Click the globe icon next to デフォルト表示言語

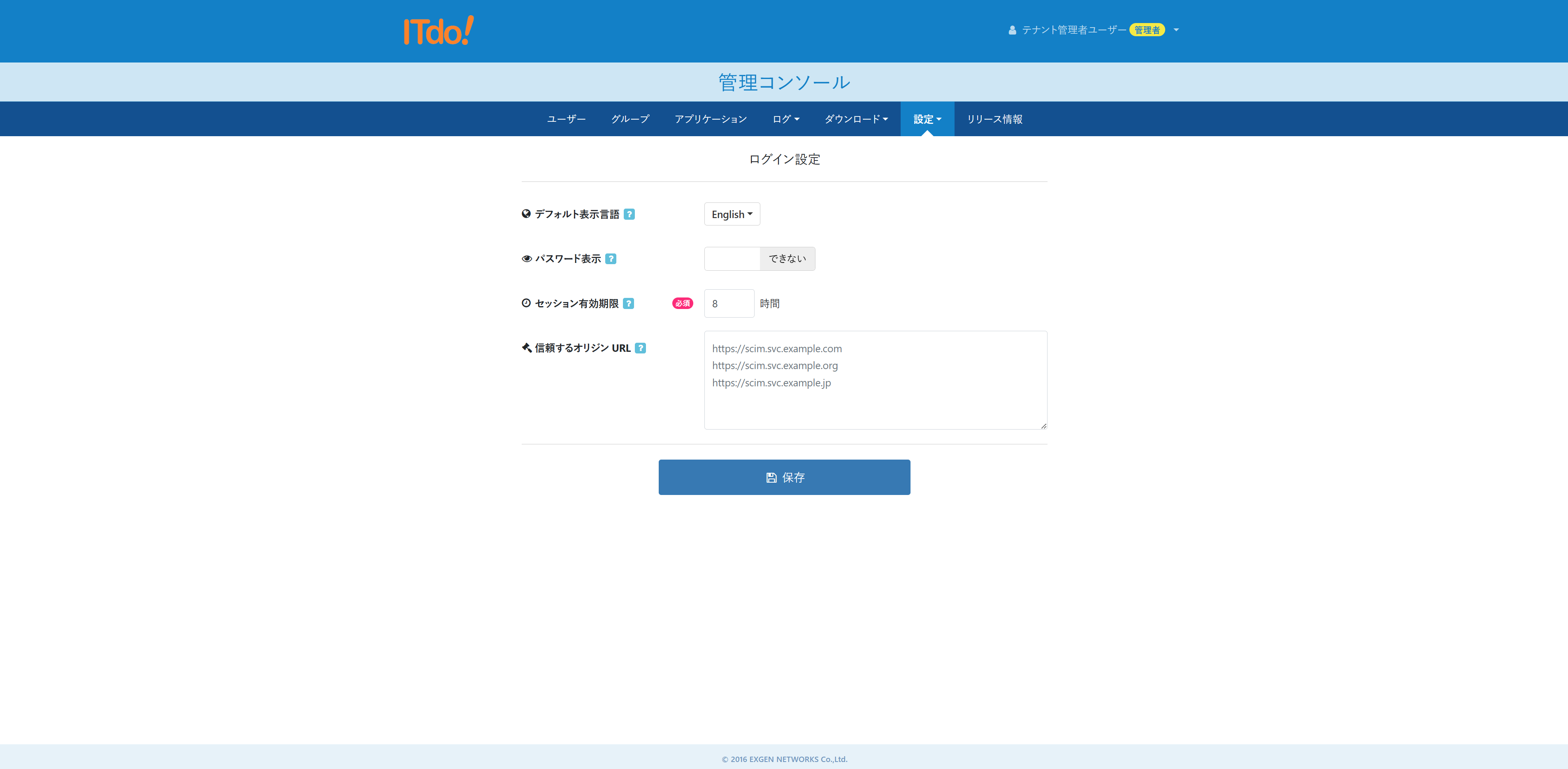click(x=526, y=214)
